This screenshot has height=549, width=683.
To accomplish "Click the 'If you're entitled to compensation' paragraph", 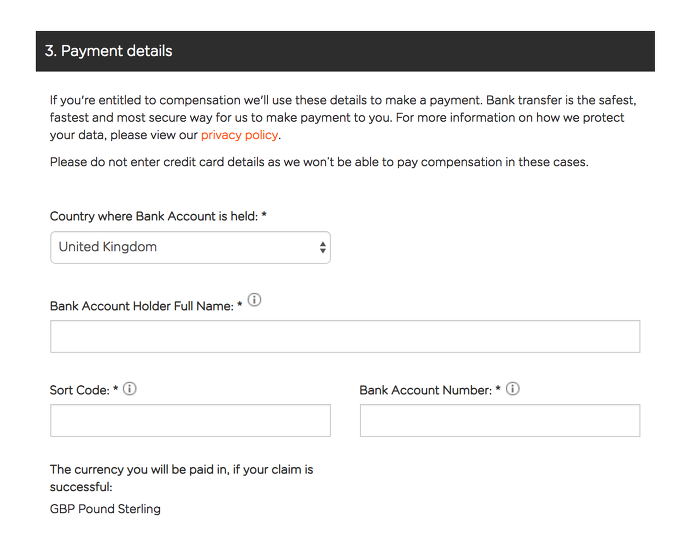I will coord(343,118).
